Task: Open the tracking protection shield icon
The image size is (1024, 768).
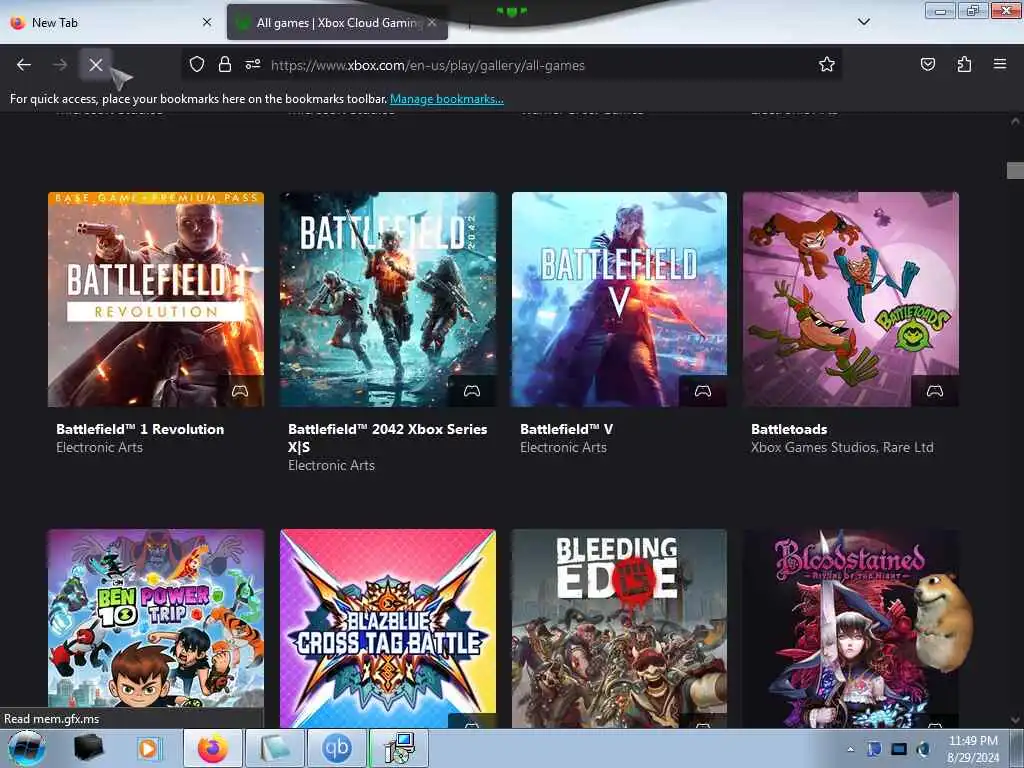Action: click(197, 64)
